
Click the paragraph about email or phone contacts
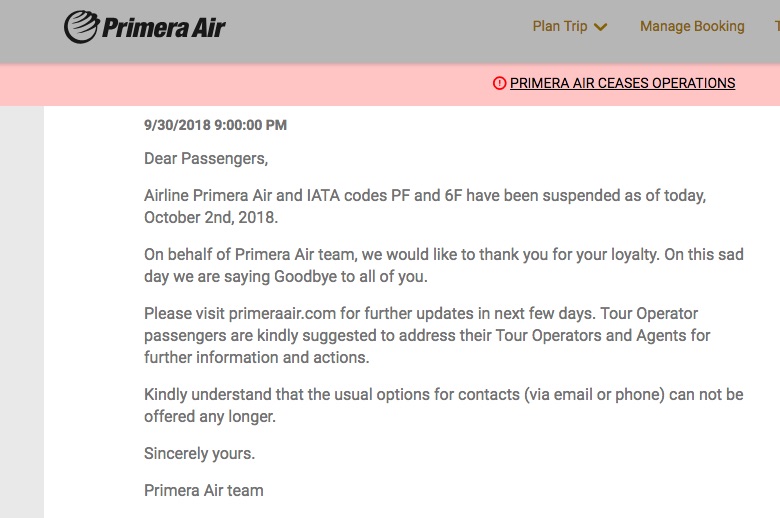click(443, 404)
